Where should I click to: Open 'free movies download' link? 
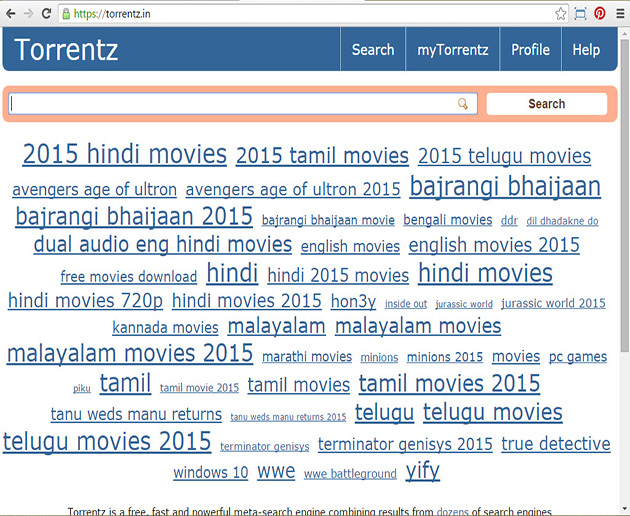pos(129,276)
